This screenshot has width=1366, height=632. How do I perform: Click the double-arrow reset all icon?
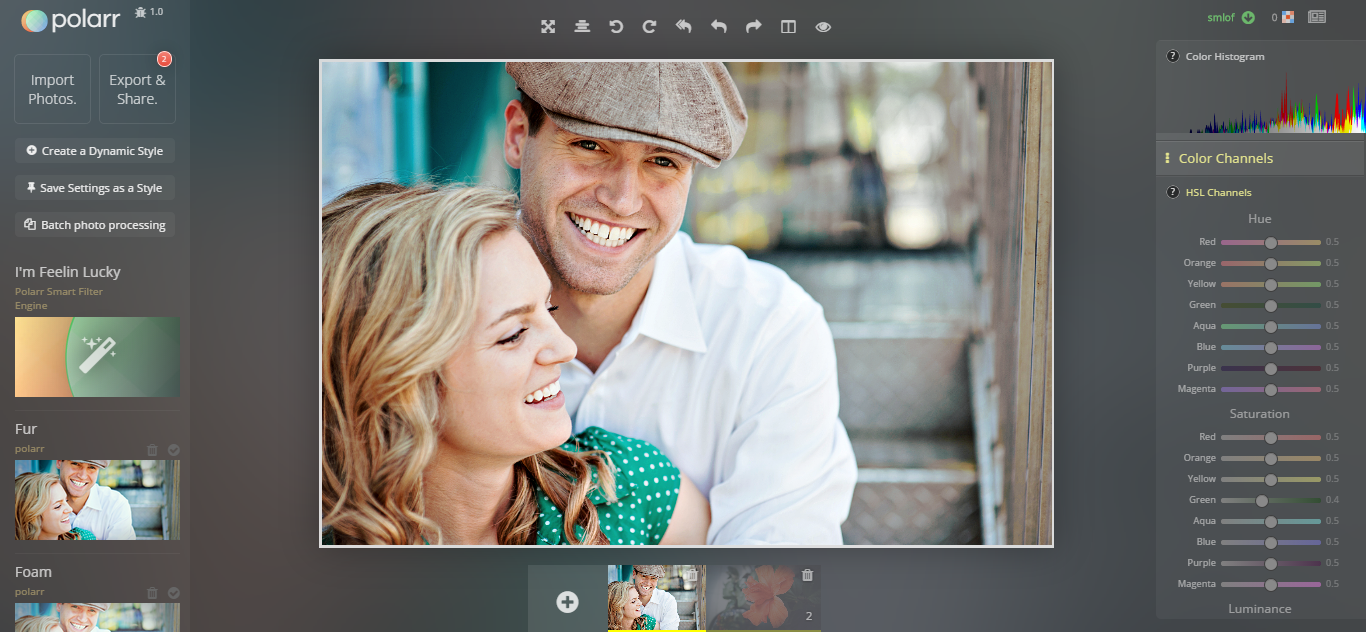click(x=684, y=27)
